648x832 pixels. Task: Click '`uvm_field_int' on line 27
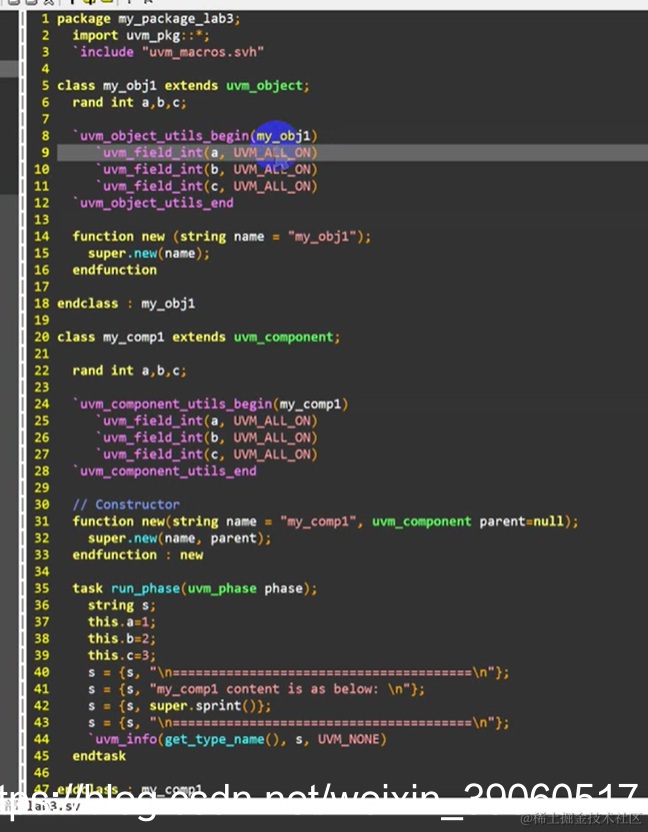pyautogui.click(x=149, y=455)
